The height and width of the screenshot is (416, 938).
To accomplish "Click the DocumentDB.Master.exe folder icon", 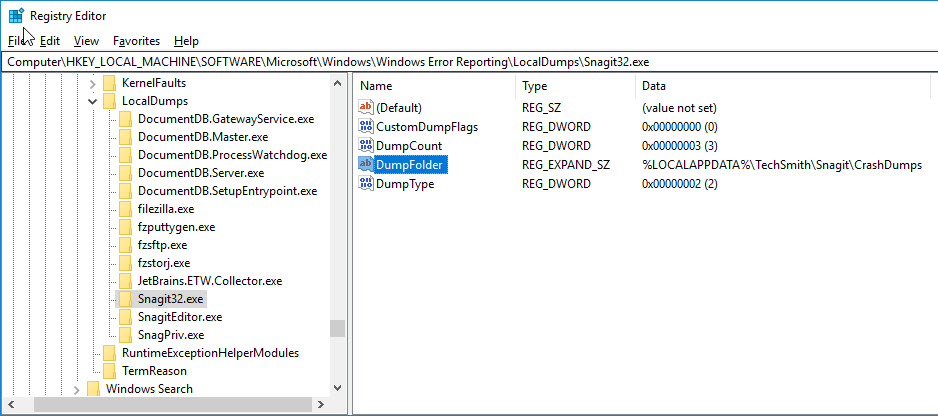I will 125,137.
